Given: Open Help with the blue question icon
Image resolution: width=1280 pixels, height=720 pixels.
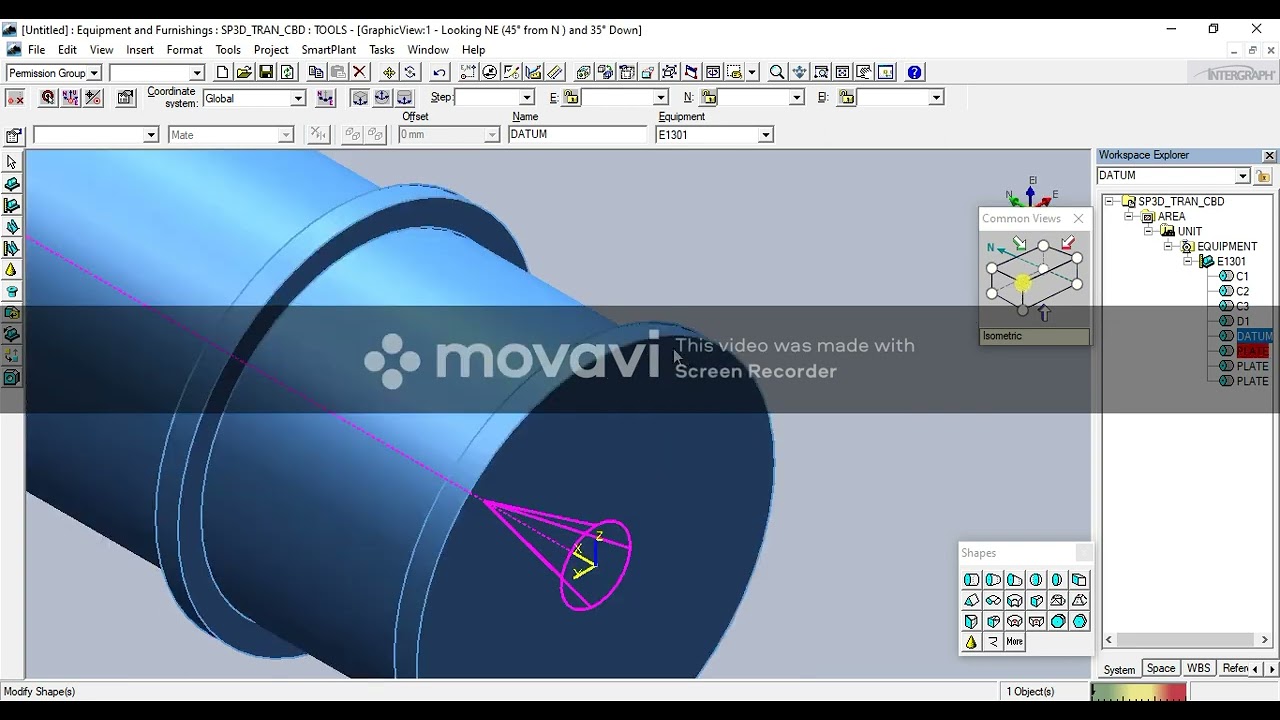Looking at the screenshot, I should 914,72.
